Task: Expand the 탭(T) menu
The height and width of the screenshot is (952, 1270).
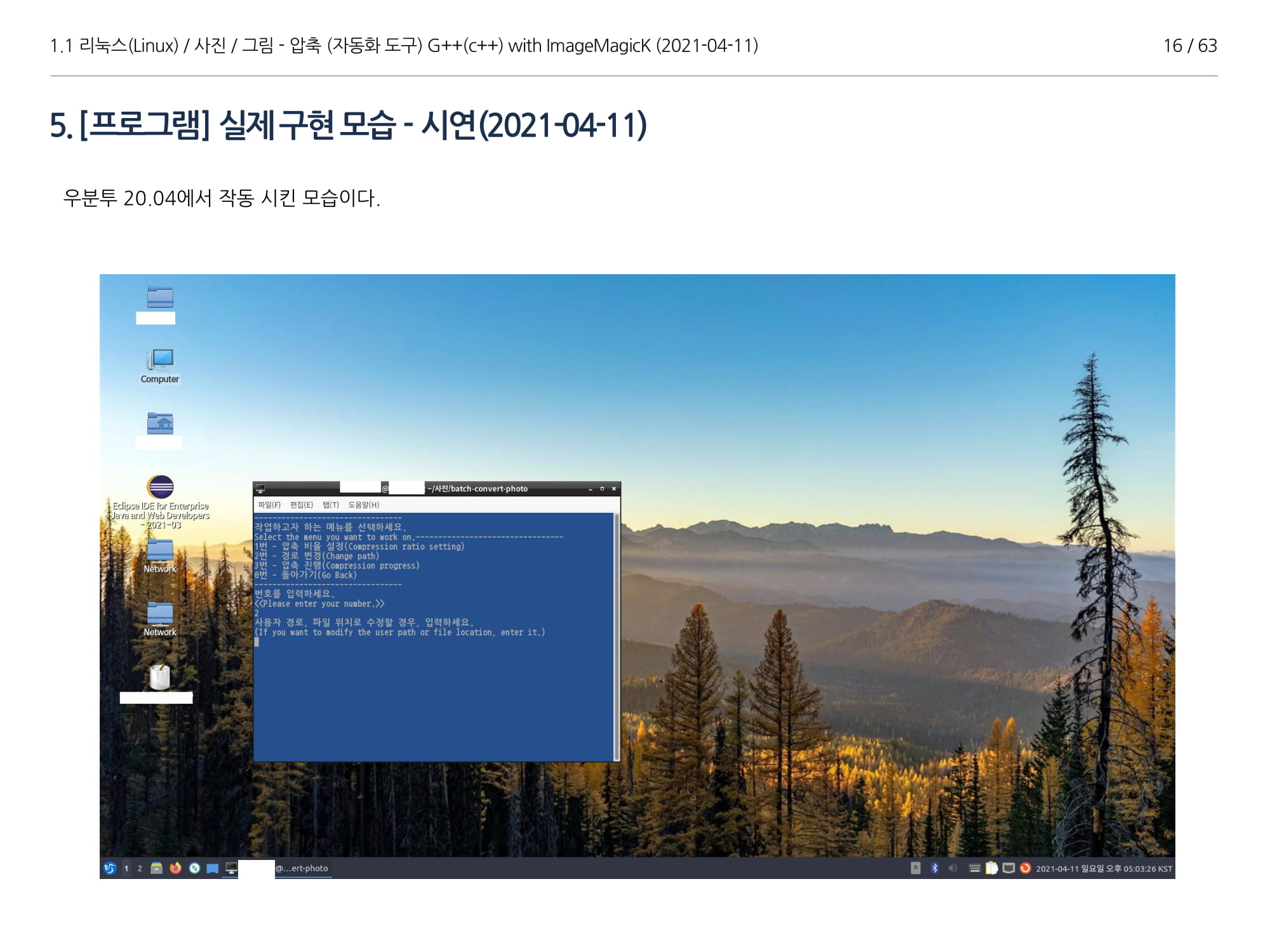Action: coord(331,505)
